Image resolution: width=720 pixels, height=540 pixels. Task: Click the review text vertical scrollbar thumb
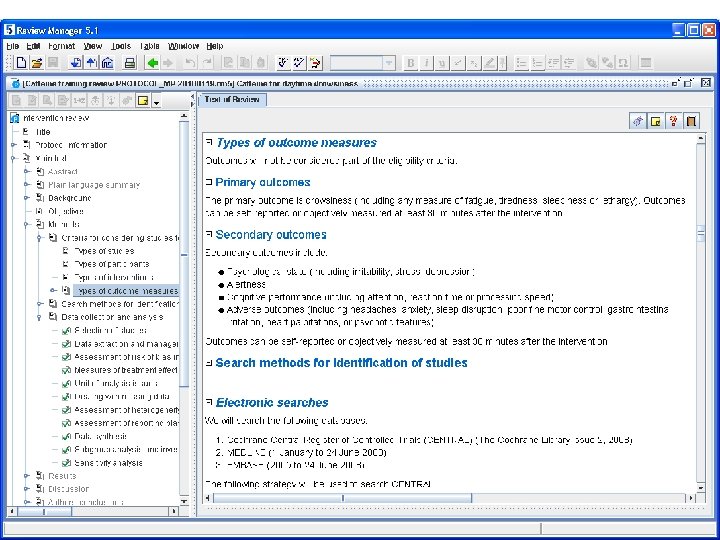click(701, 233)
